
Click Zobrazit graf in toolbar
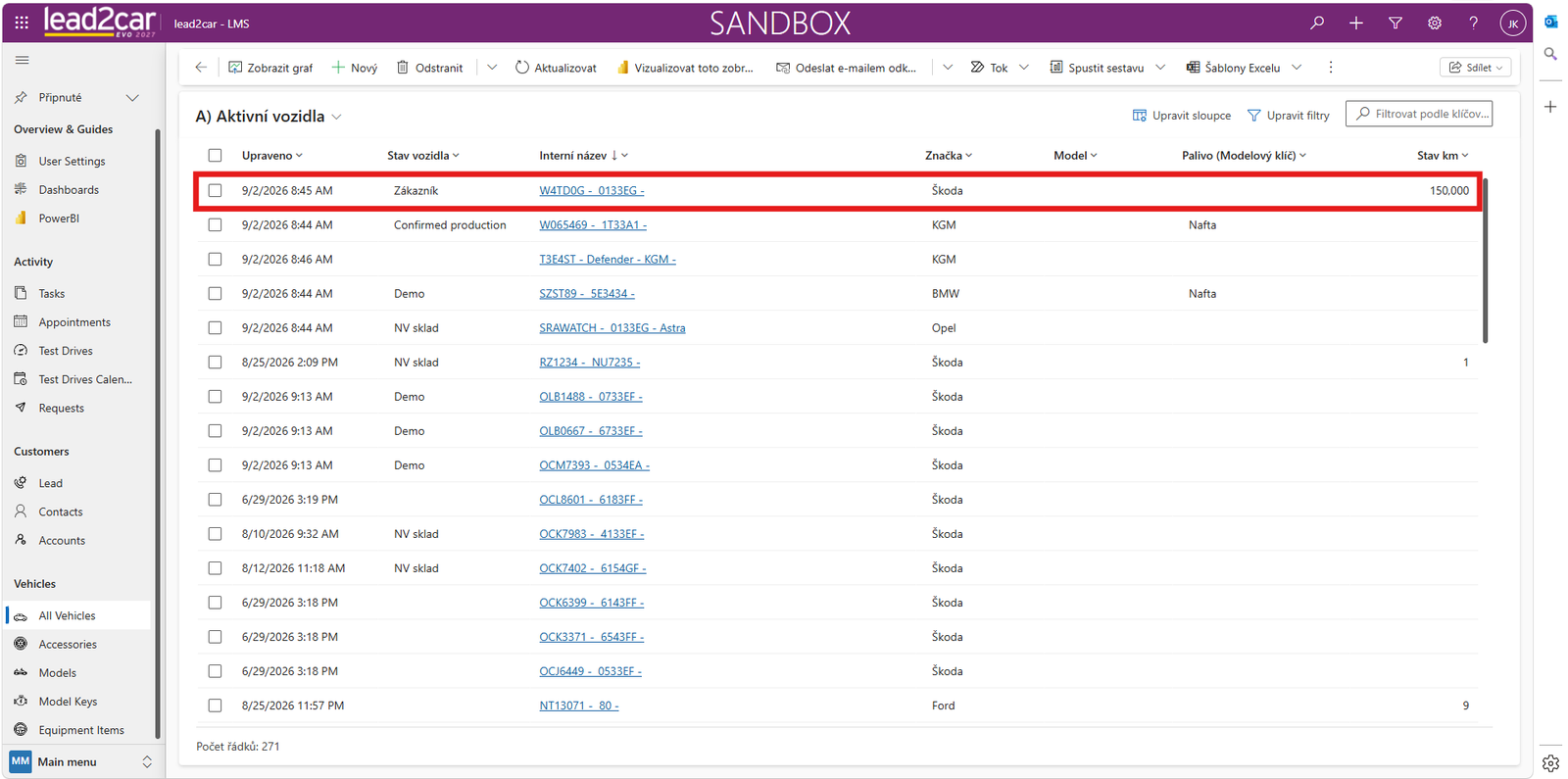pyautogui.click(x=270, y=68)
